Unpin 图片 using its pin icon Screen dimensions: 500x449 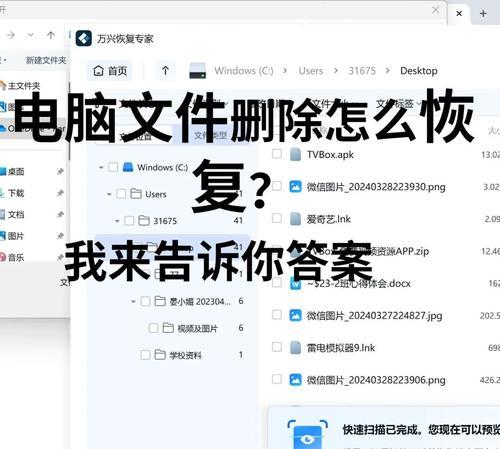pyautogui.click(x=60, y=236)
